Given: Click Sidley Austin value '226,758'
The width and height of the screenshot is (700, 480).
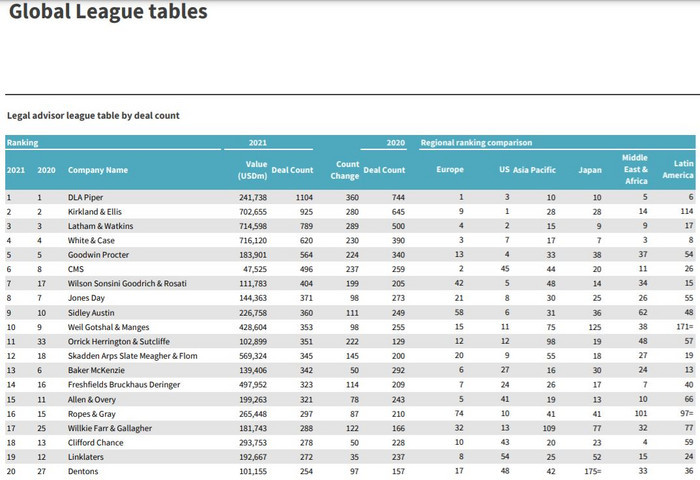Looking at the screenshot, I should [253, 313].
